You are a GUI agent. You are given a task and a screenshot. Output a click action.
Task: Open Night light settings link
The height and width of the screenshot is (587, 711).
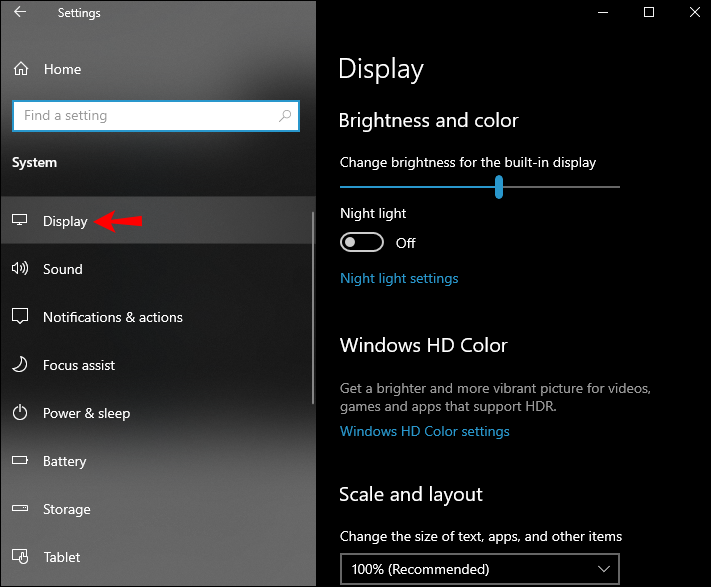[399, 278]
